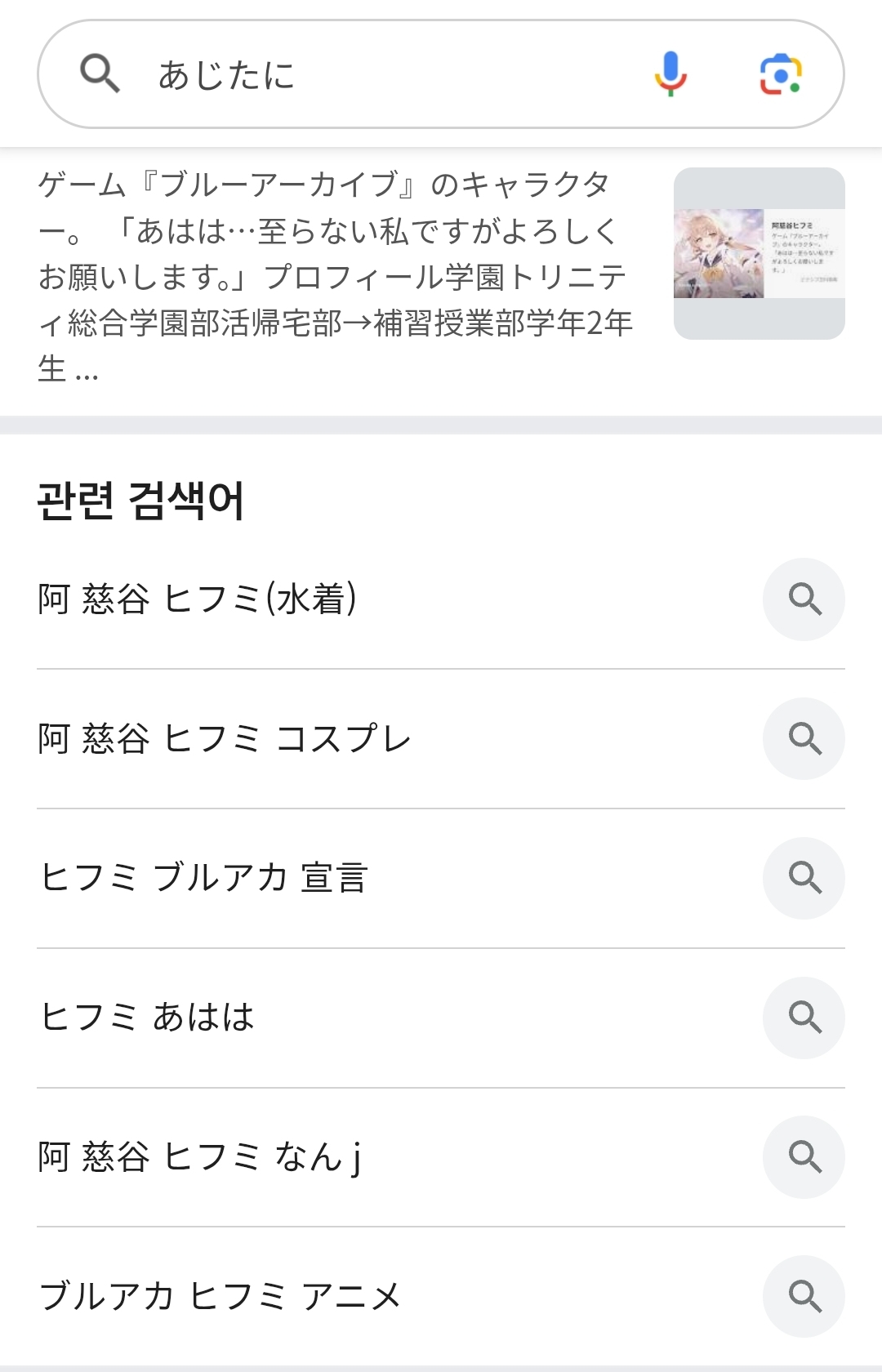This screenshot has height=1372, width=882.
Task: Search related term 阿慈谷 ヒフミ コスプレ
Action: 225,739
